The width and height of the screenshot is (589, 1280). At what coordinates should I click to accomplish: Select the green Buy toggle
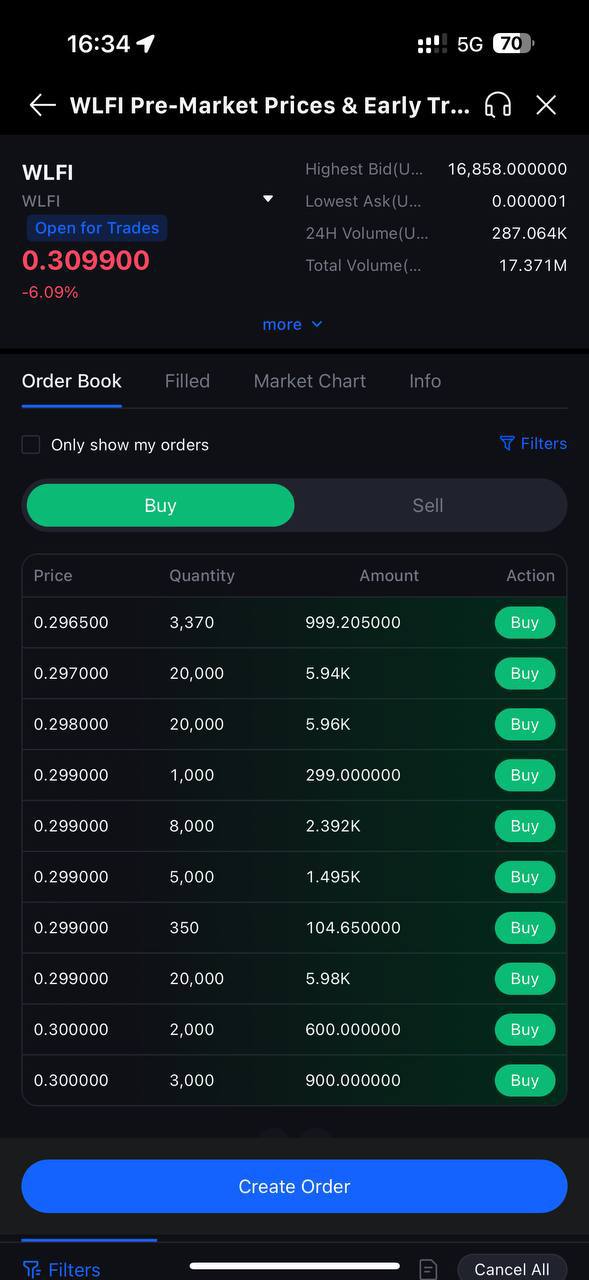tap(160, 505)
